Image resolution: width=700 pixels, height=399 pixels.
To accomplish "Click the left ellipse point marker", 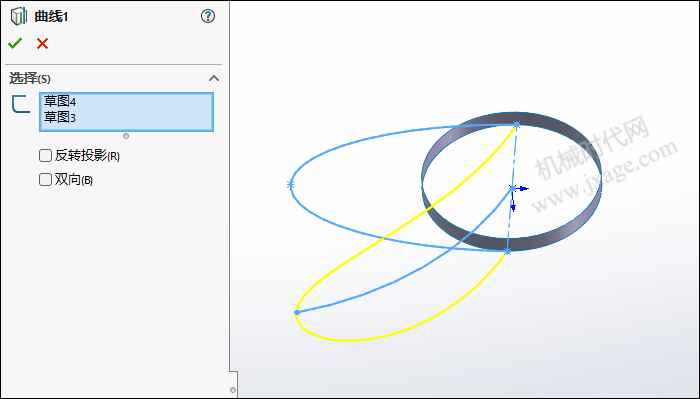I will coord(290,184).
